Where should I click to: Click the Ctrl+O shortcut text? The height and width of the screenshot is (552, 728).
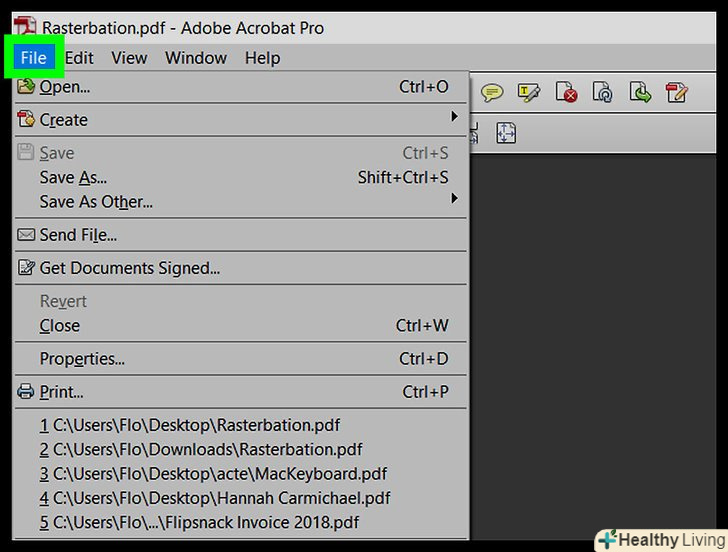coord(423,87)
